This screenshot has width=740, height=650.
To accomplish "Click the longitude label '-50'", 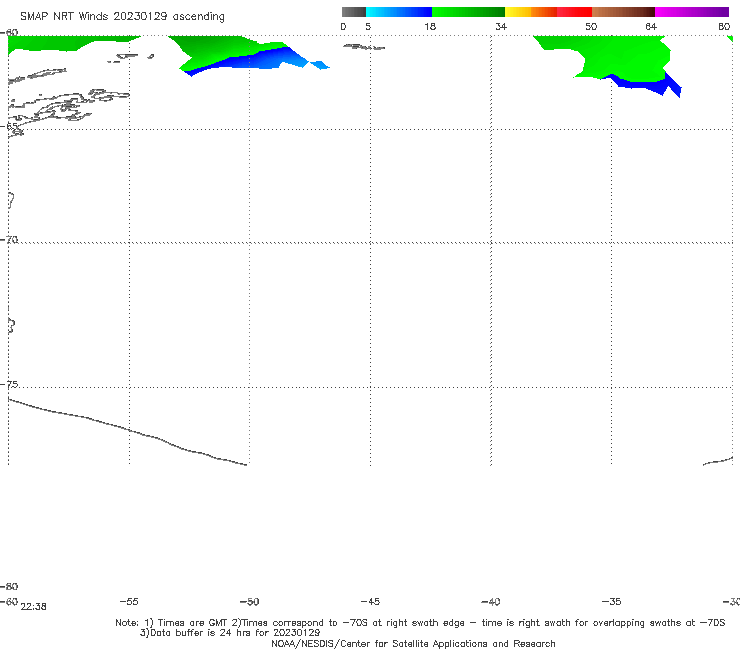I will [249, 602].
